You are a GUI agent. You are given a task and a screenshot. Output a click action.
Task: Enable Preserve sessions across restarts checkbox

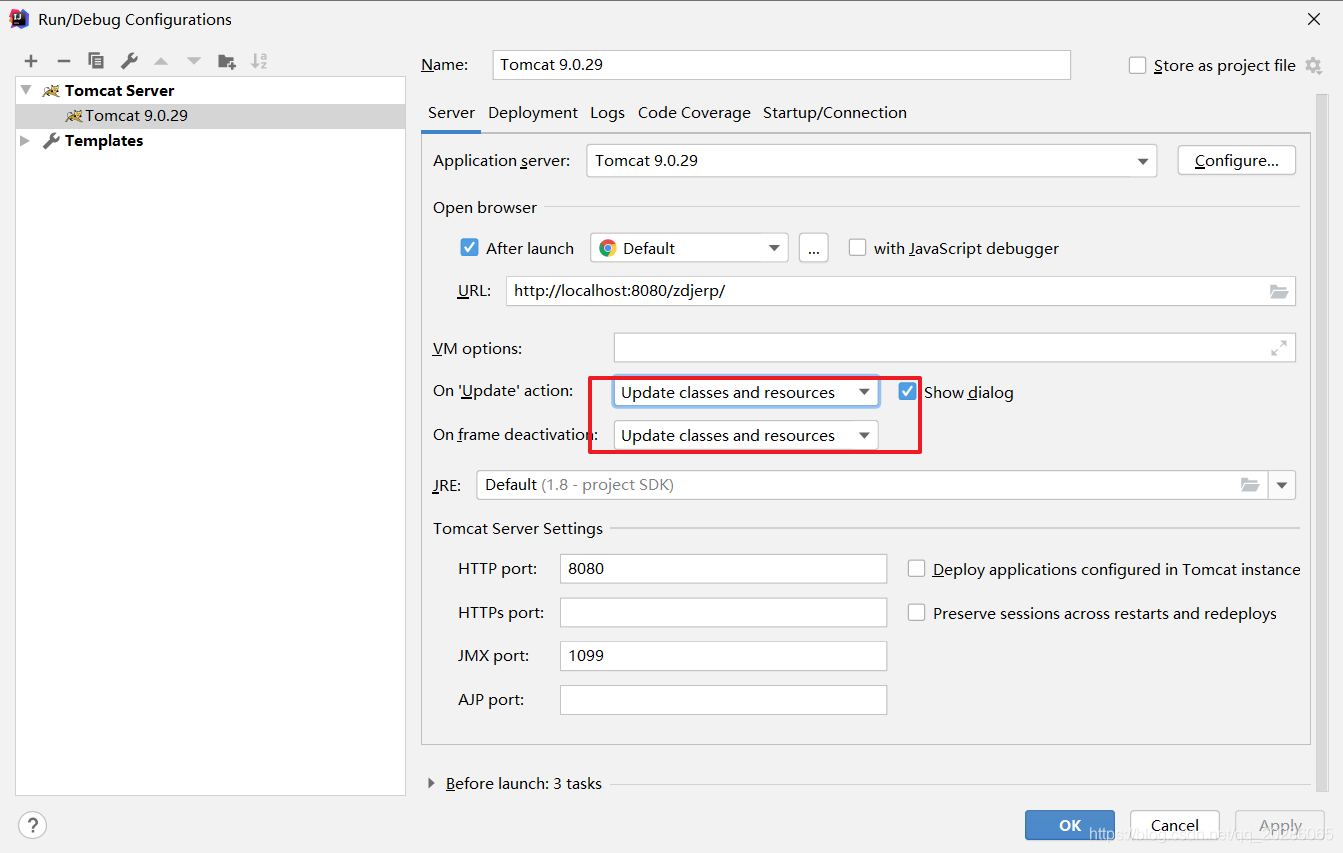(x=916, y=613)
